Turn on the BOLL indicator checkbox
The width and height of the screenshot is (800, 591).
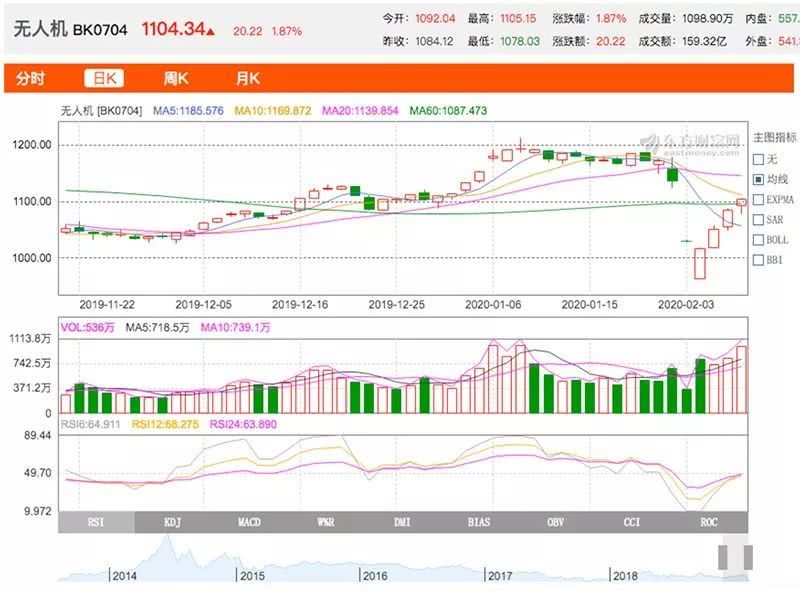tap(759, 240)
